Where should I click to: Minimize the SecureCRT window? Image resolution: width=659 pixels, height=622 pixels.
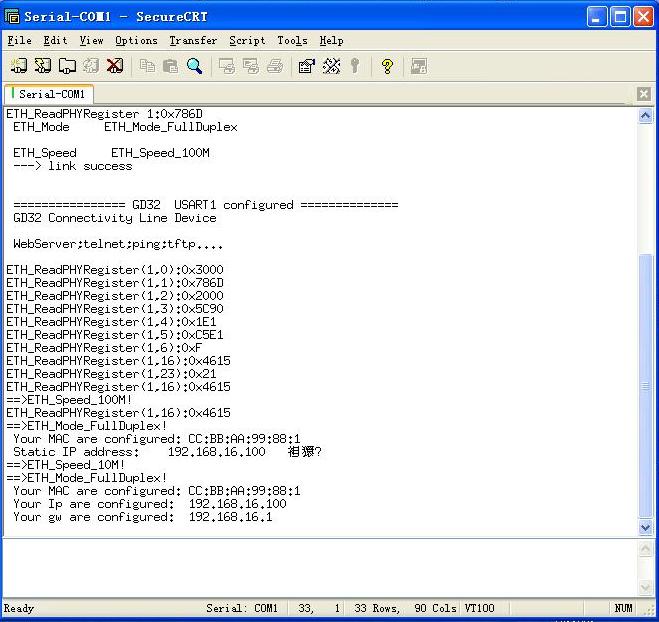596,17
